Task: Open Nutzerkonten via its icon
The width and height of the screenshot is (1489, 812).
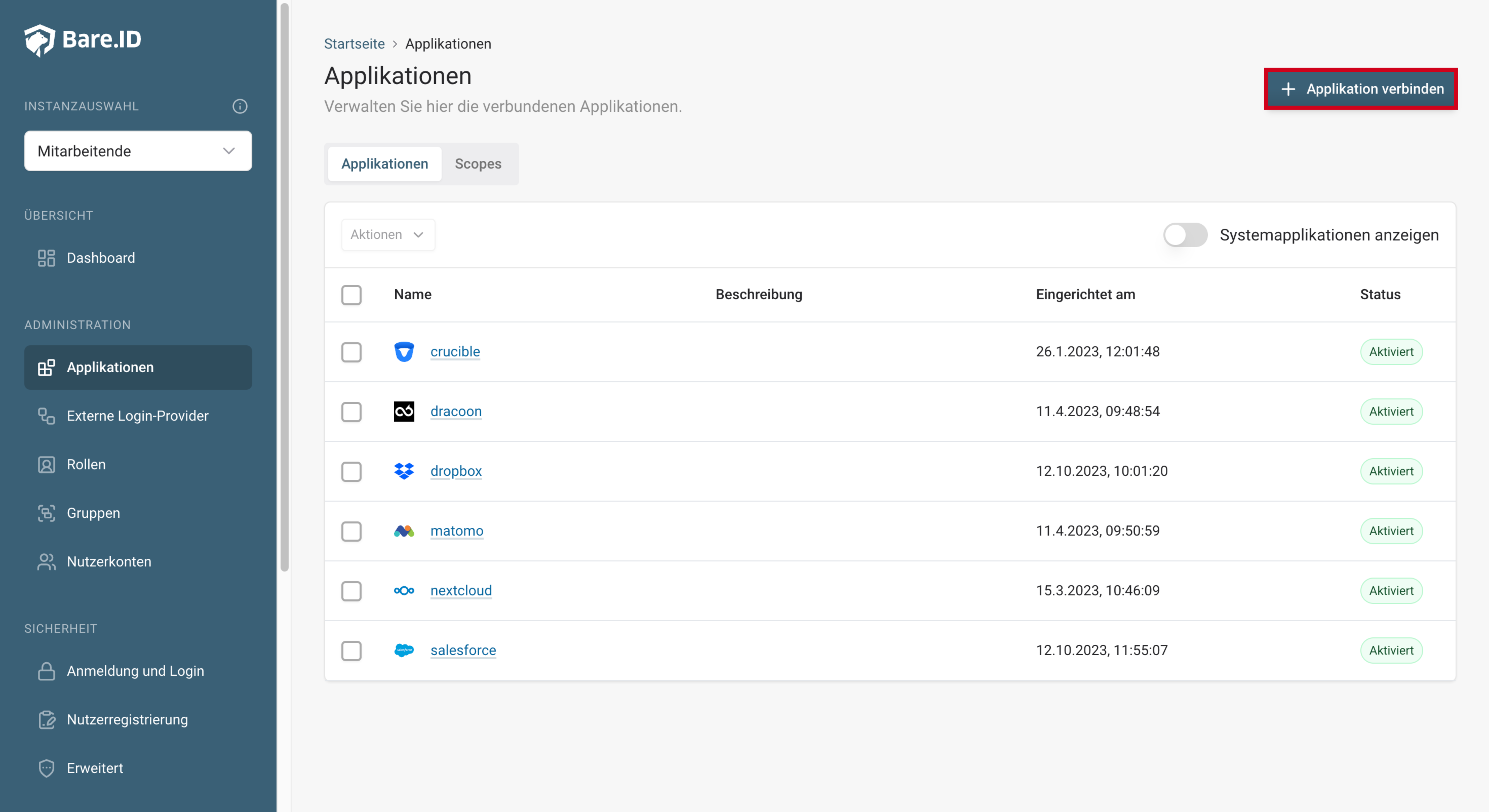Action: 46,562
